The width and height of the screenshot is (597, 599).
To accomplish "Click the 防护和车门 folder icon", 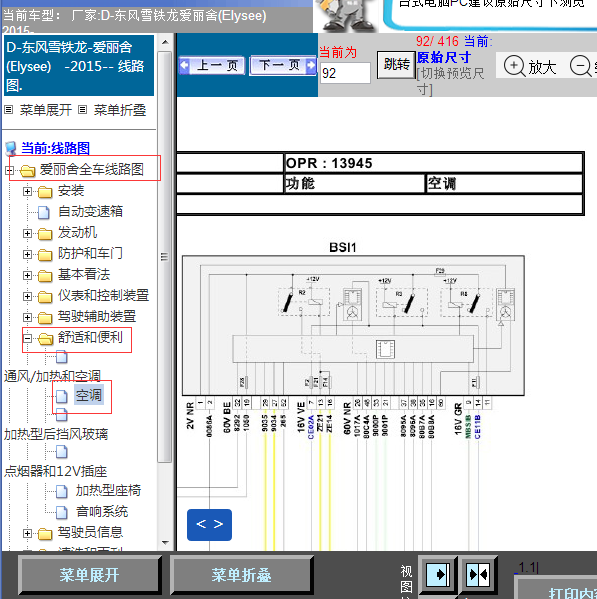I will pos(45,255).
